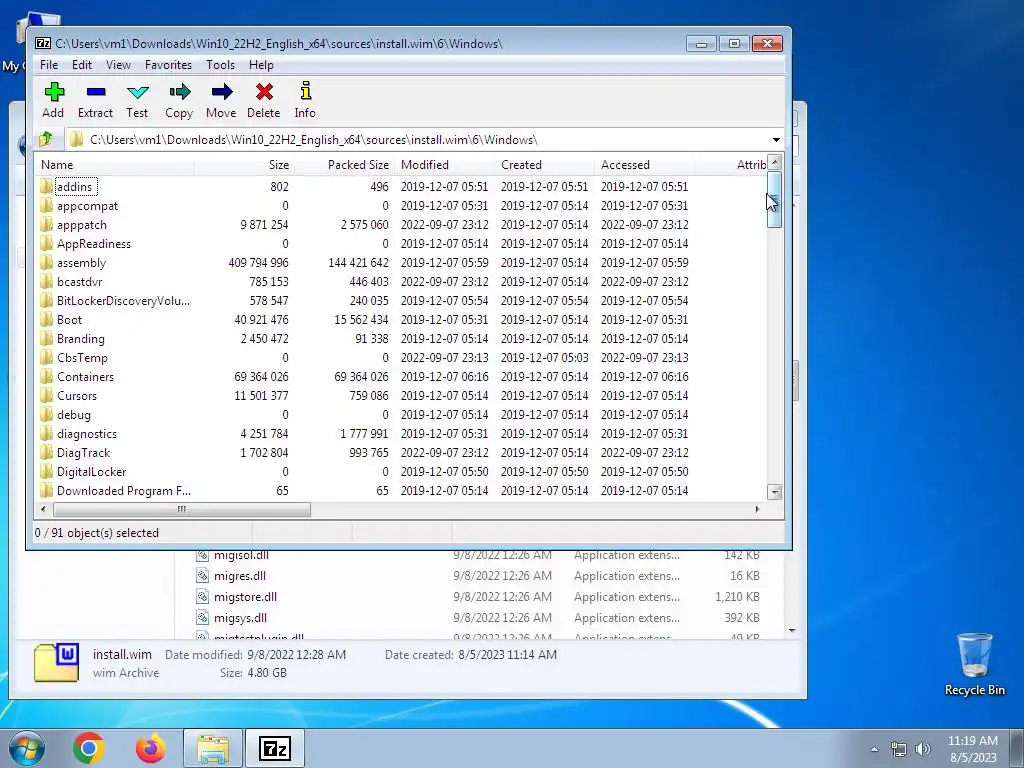Click the Boot folder icon
1024x768 pixels.
click(46, 319)
